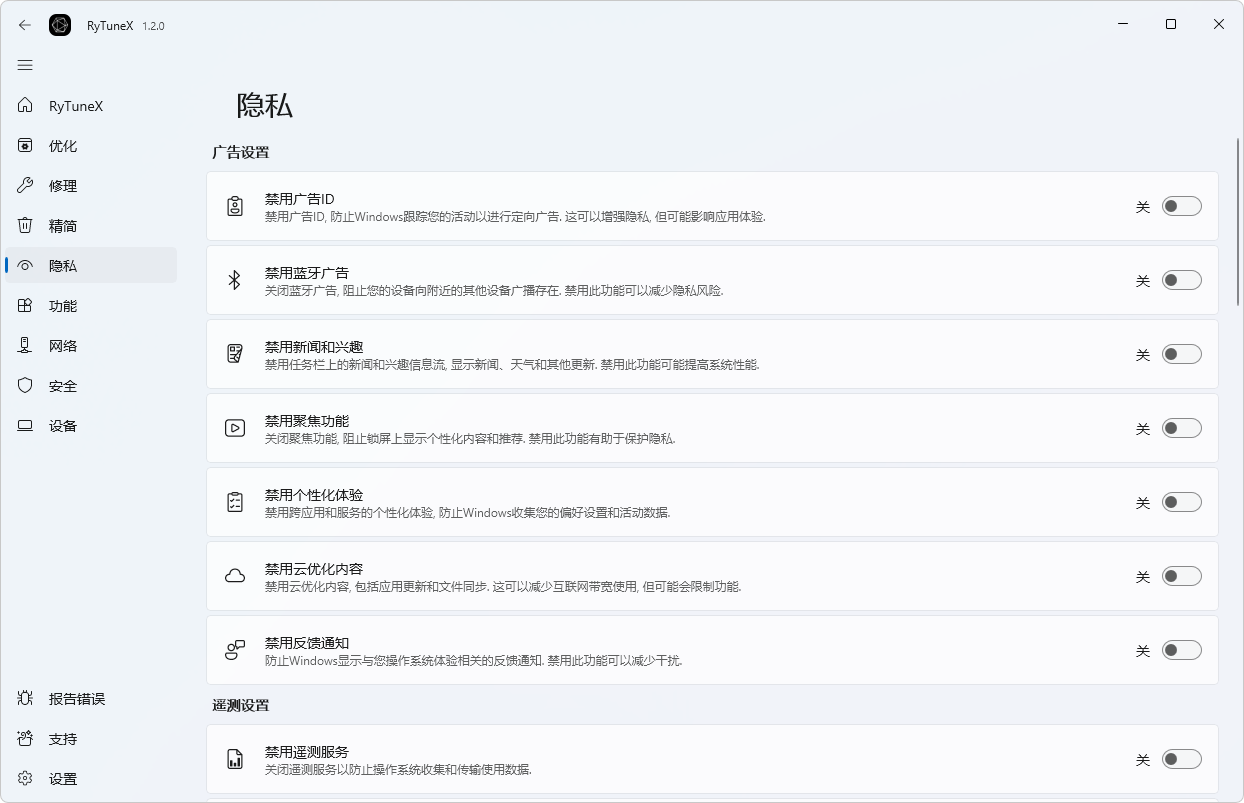Turn on 禁用聚焦功能
Image resolution: width=1244 pixels, height=803 pixels.
pyautogui.click(x=1181, y=427)
